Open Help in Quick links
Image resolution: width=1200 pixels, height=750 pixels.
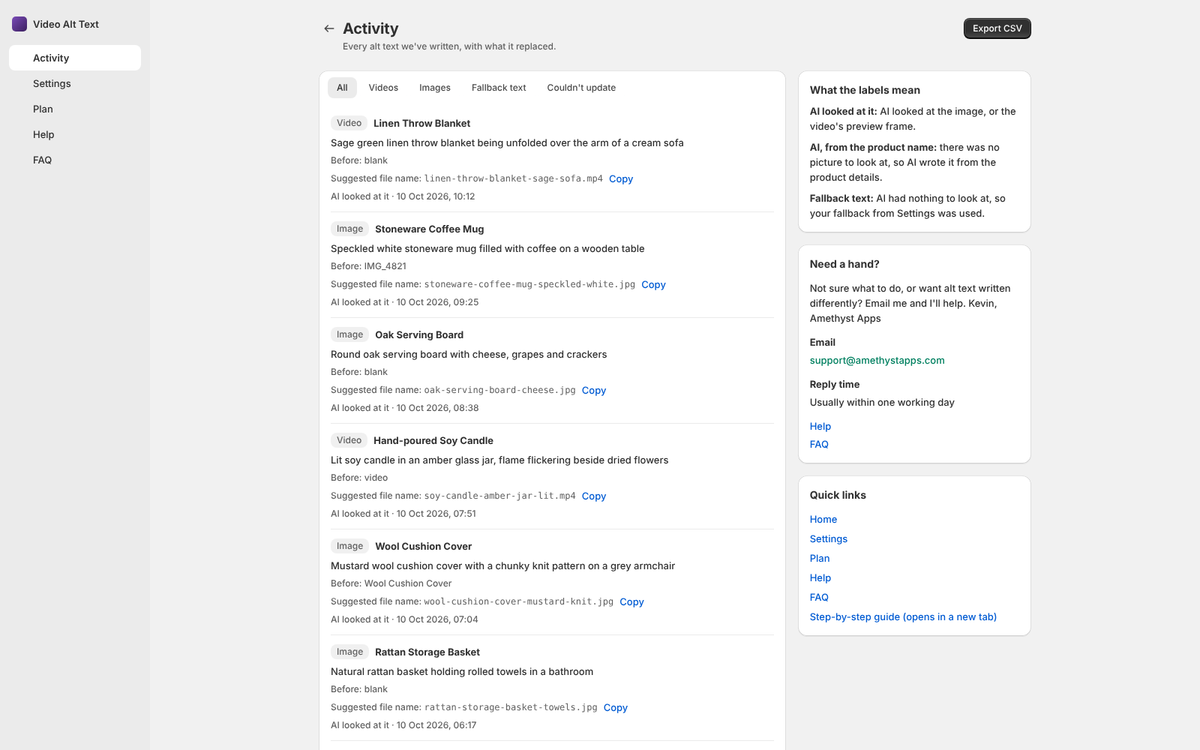pos(820,578)
